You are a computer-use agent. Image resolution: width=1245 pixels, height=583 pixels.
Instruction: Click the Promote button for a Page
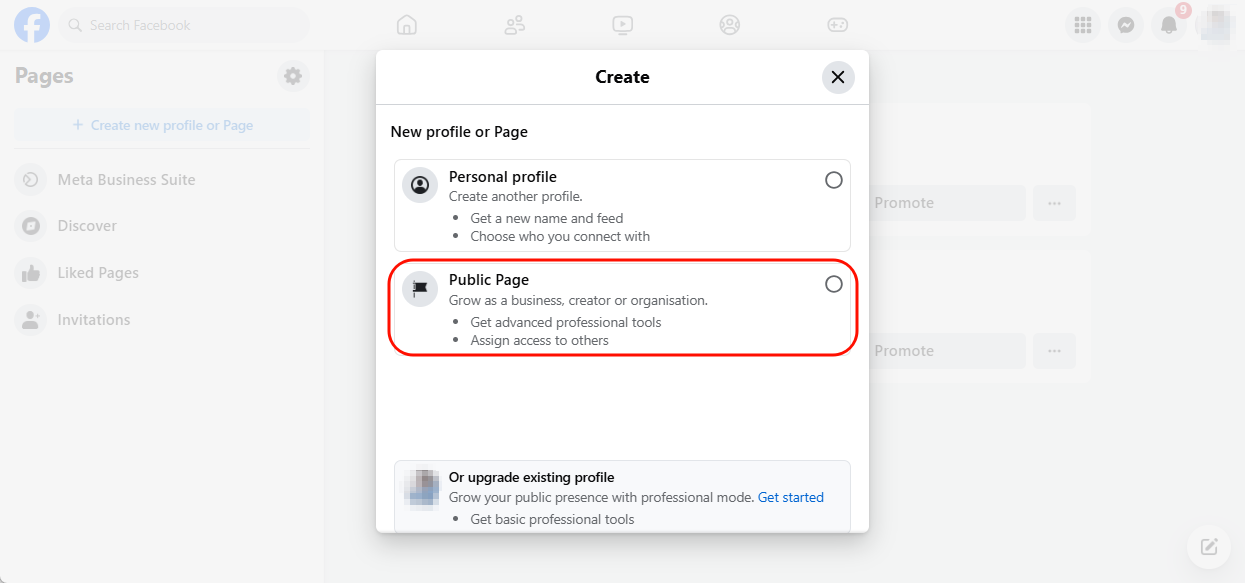[946, 203]
